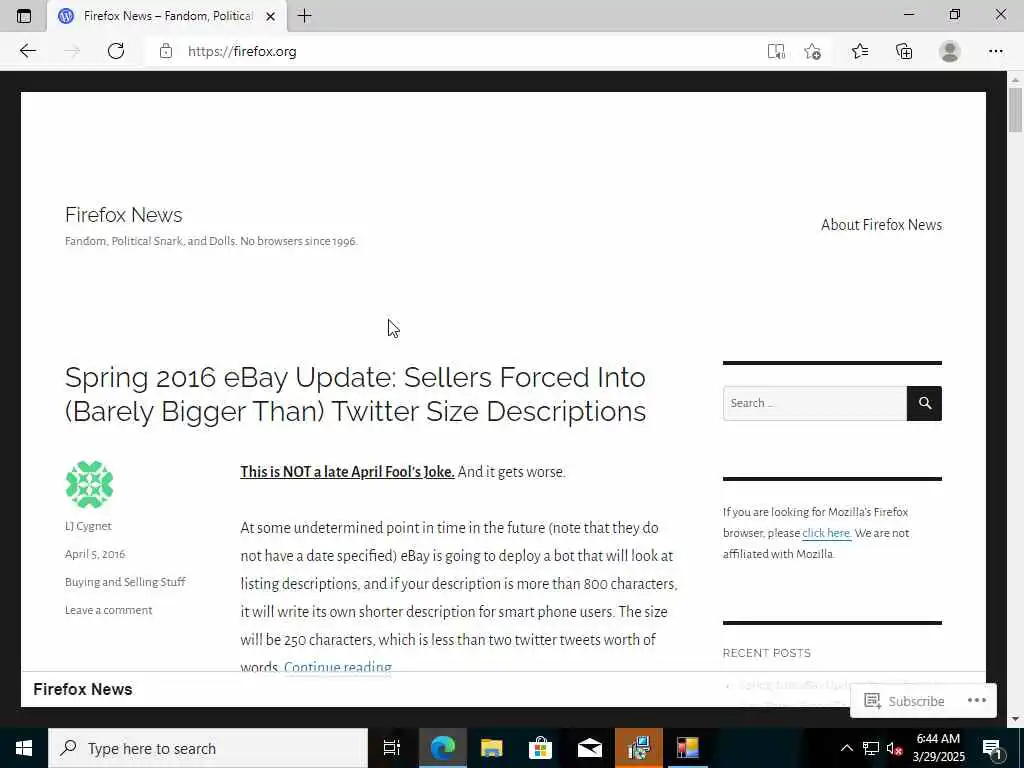The image size is (1024, 768).
Task: Open the Read aloud icon in address bar
Action: pyautogui.click(x=776, y=52)
